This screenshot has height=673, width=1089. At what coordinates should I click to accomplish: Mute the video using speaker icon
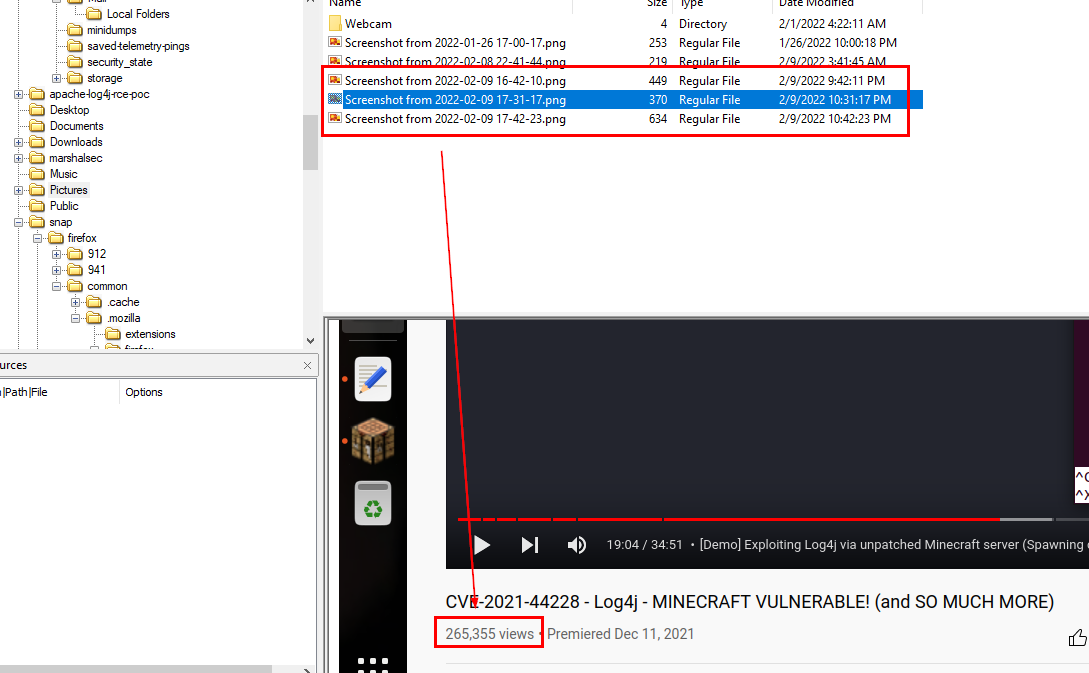pyautogui.click(x=577, y=545)
